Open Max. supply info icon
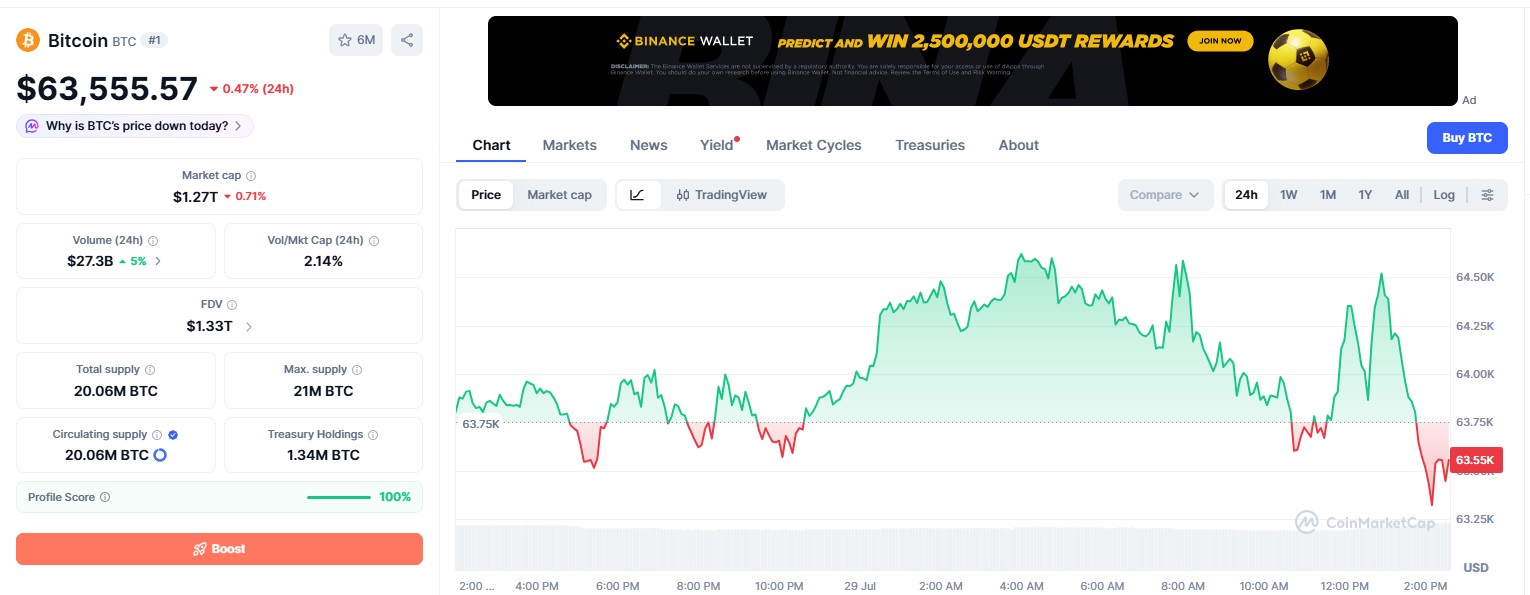The height and width of the screenshot is (595, 1530). (x=357, y=370)
